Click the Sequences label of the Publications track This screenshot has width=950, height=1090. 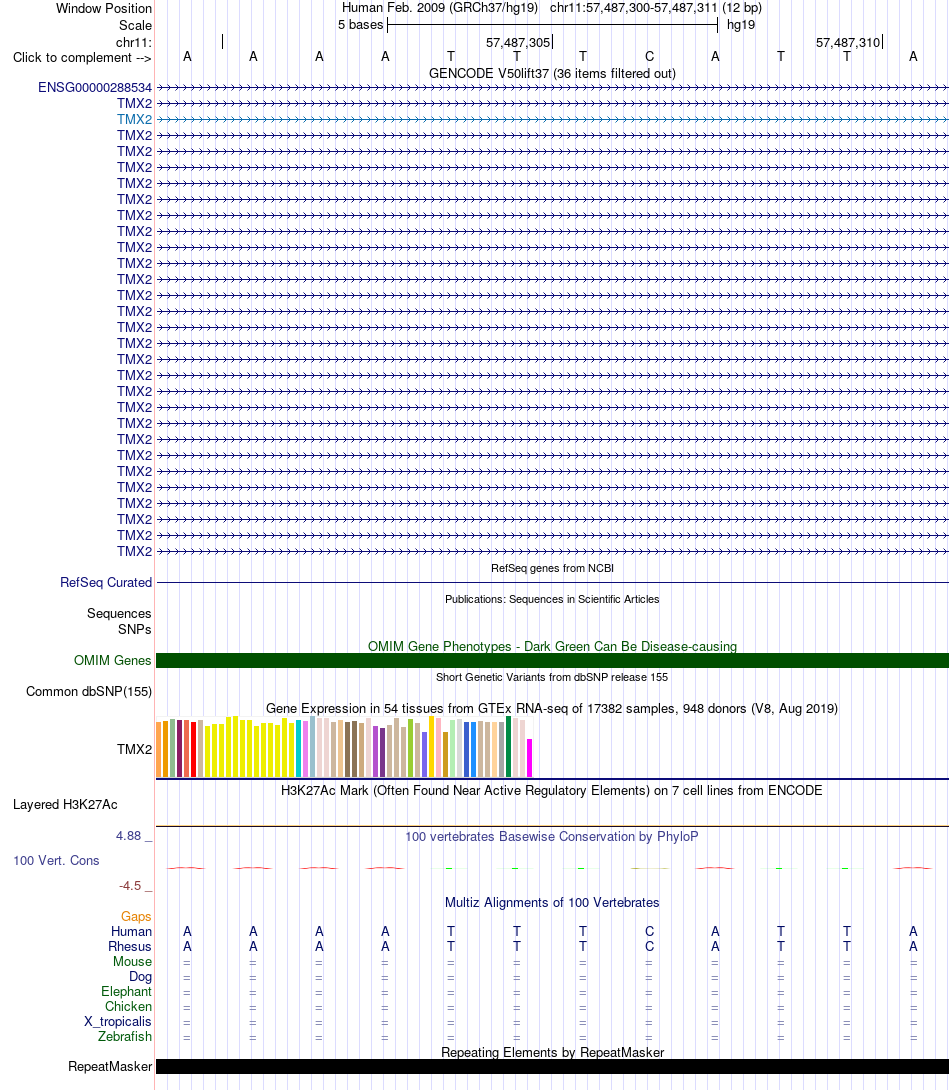(x=119, y=614)
